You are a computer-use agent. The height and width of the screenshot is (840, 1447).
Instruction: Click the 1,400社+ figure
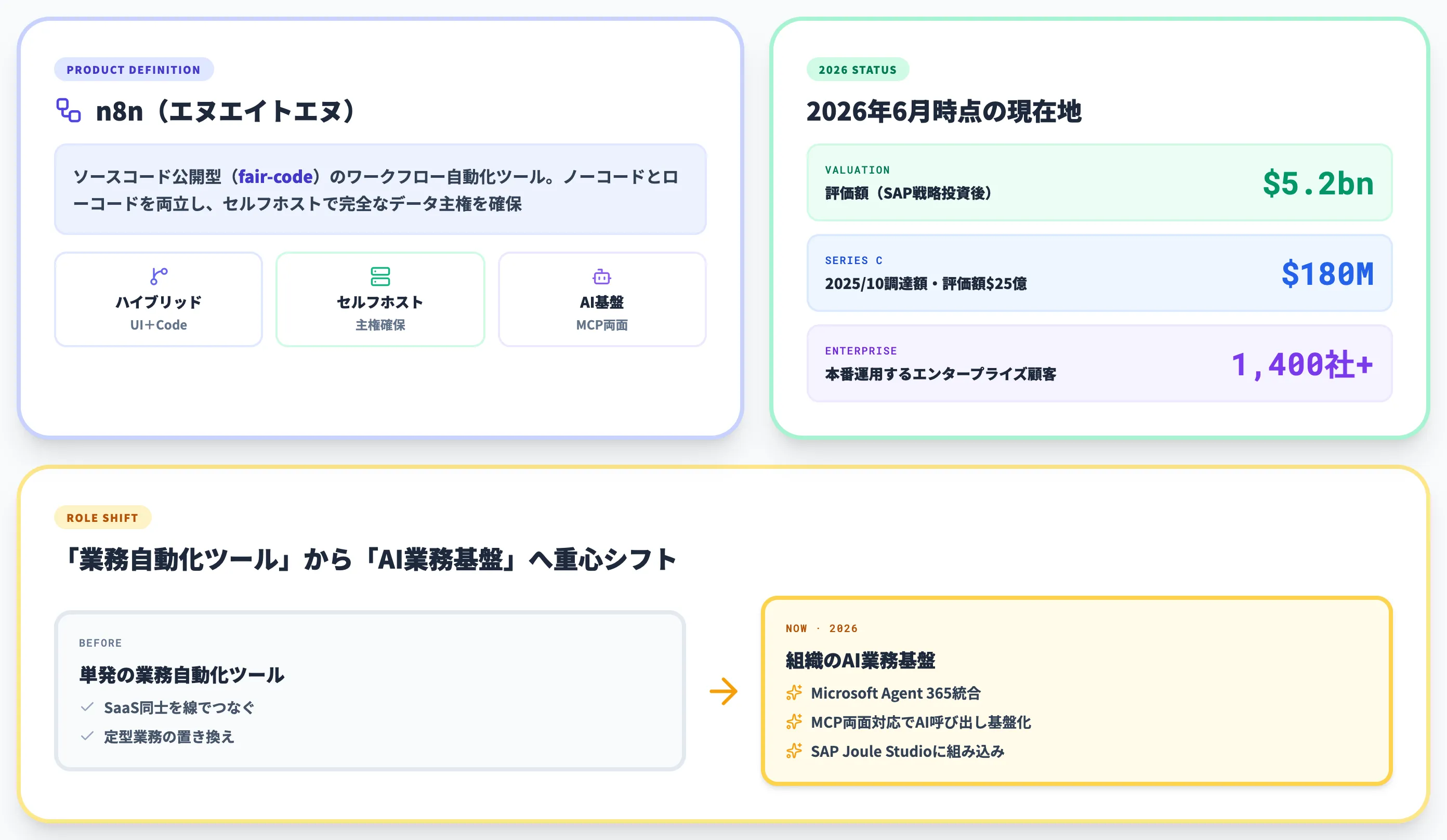tap(1303, 364)
